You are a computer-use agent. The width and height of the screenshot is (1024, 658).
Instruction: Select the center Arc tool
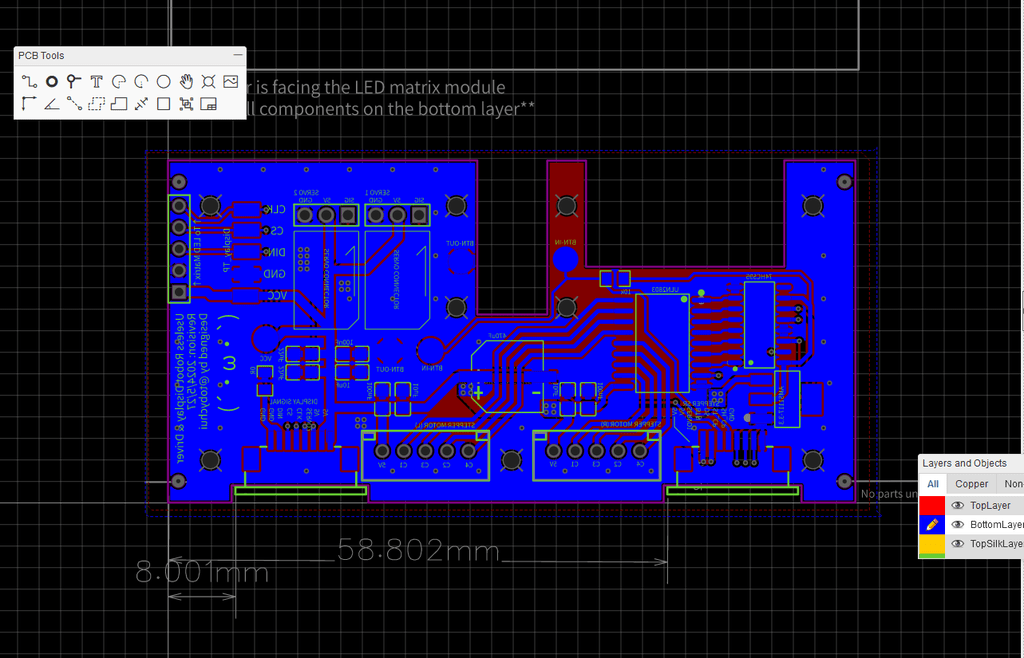[x=141, y=82]
